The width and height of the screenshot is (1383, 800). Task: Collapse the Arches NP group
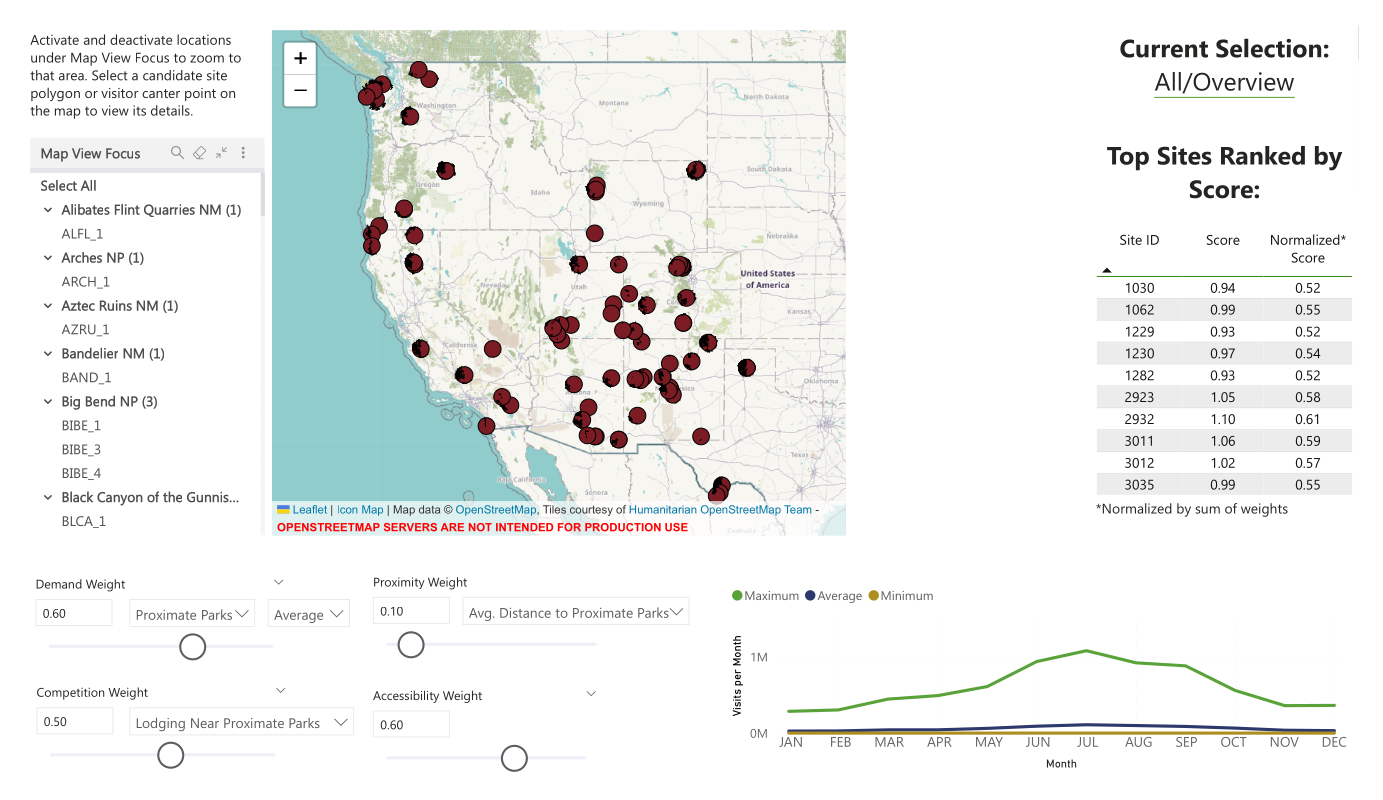tap(48, 258)
